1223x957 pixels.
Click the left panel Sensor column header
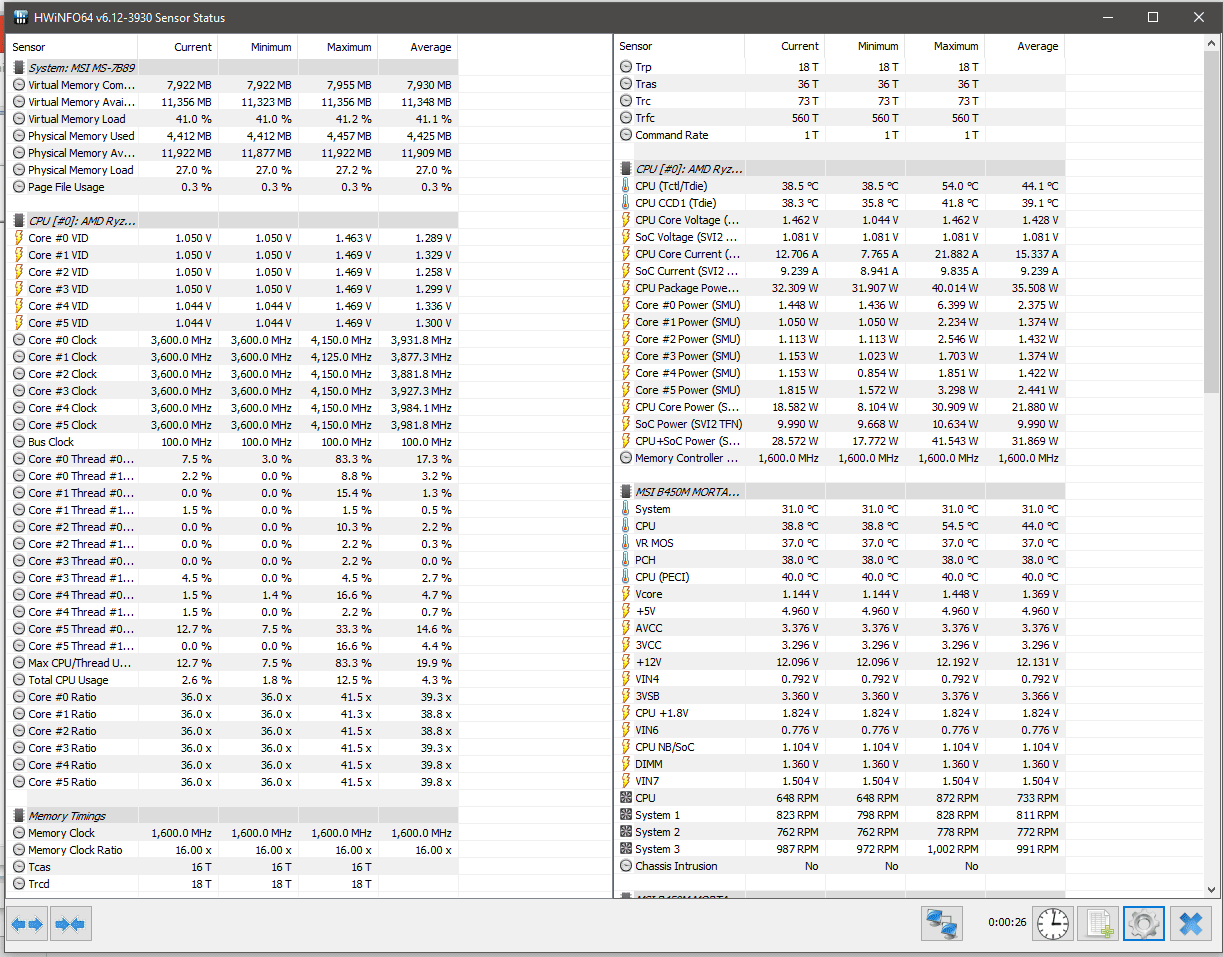point(74,47)
